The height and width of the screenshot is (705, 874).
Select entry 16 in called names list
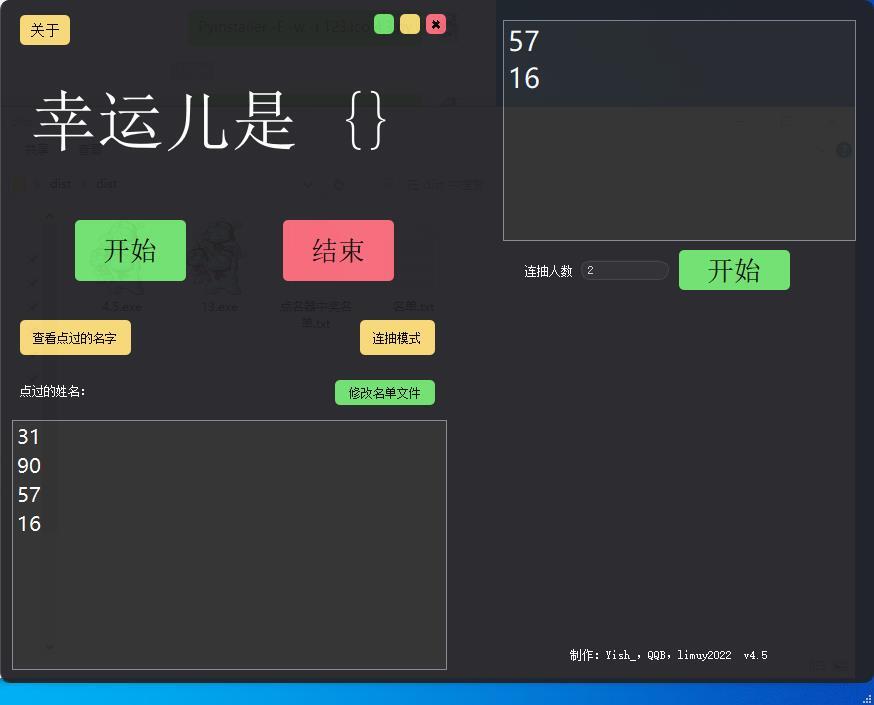pos(29,524)
